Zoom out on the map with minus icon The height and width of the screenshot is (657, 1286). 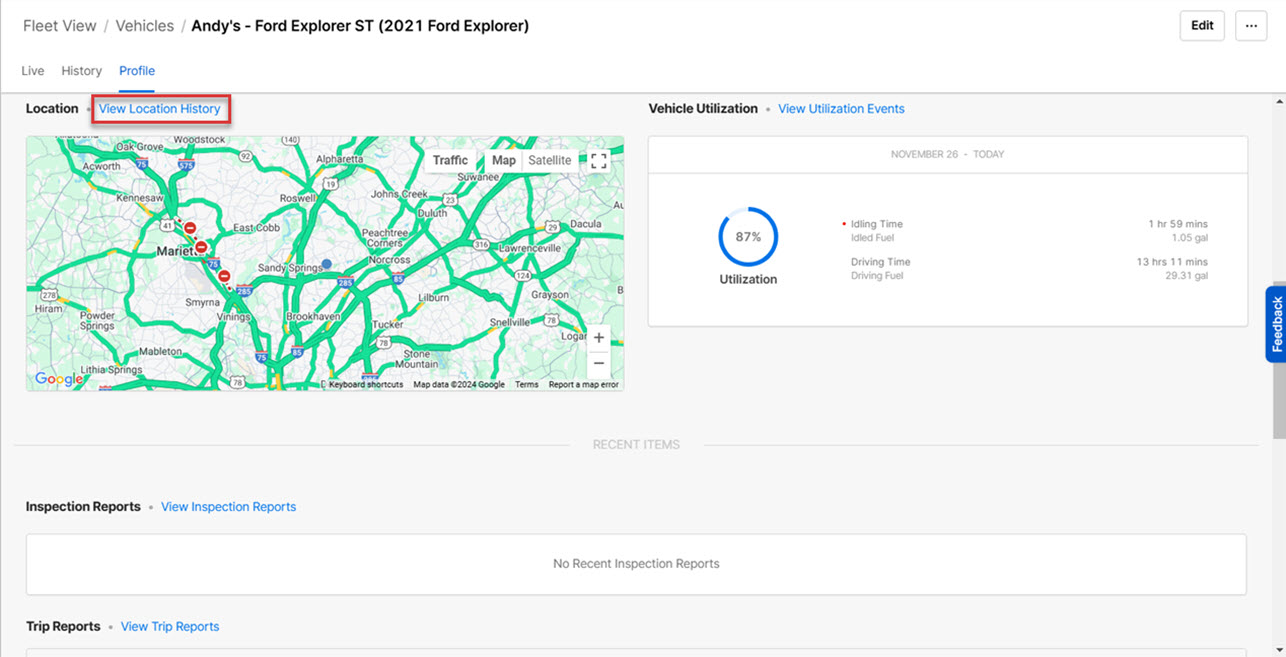(x=598, y=363)
